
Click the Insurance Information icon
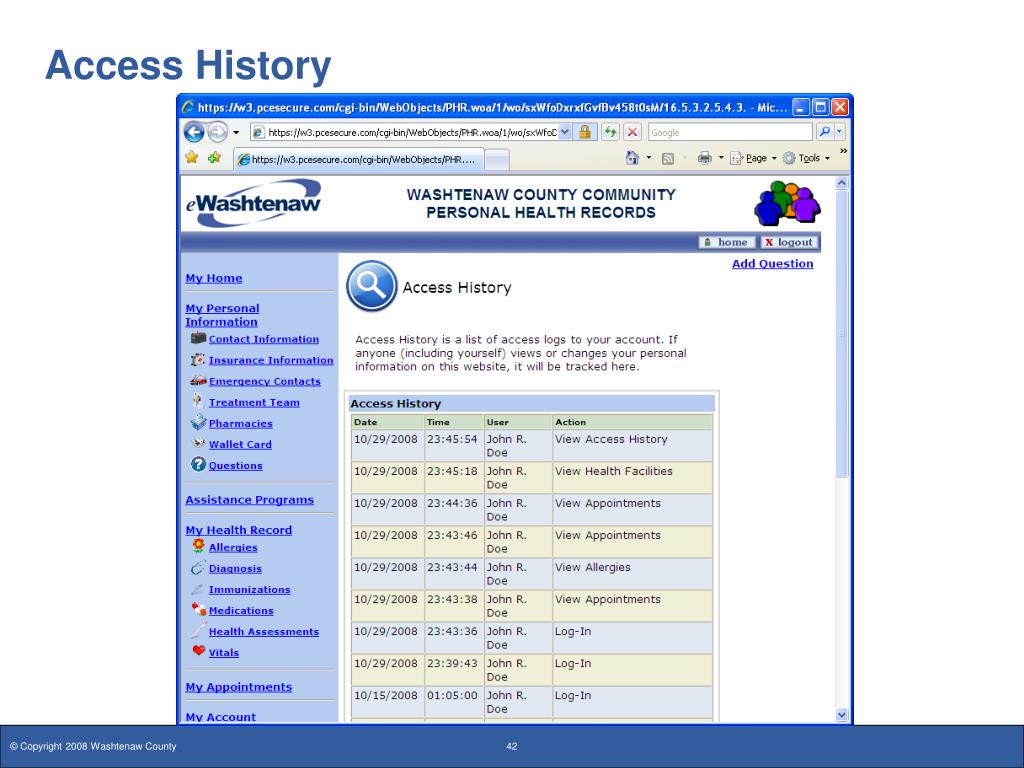(x=198, y=359)
